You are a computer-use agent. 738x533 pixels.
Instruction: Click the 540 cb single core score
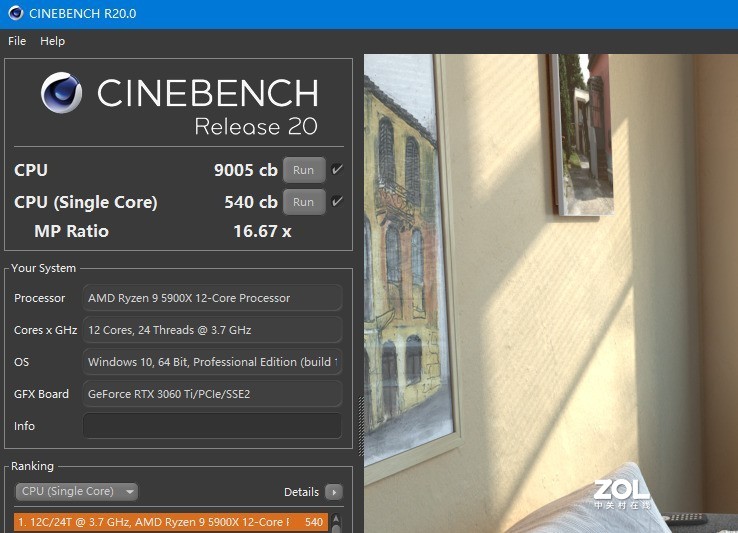click(x=251, y=202)
